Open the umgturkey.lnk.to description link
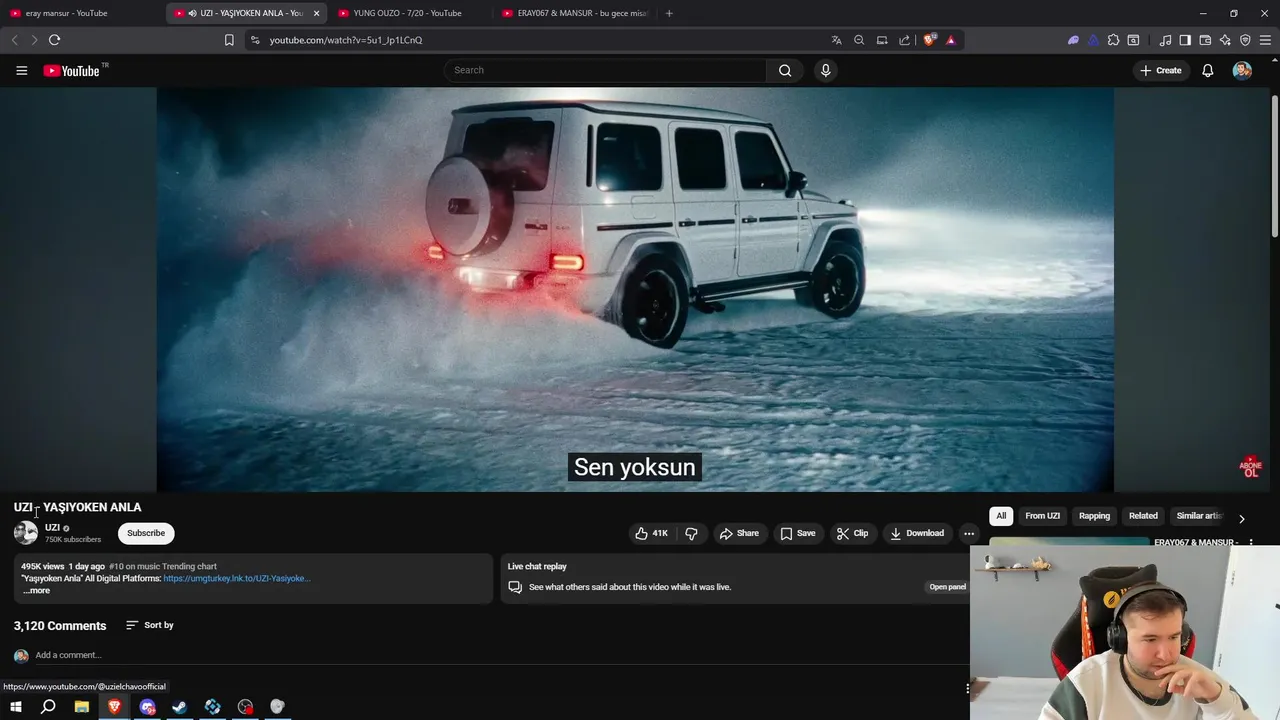 237,579
